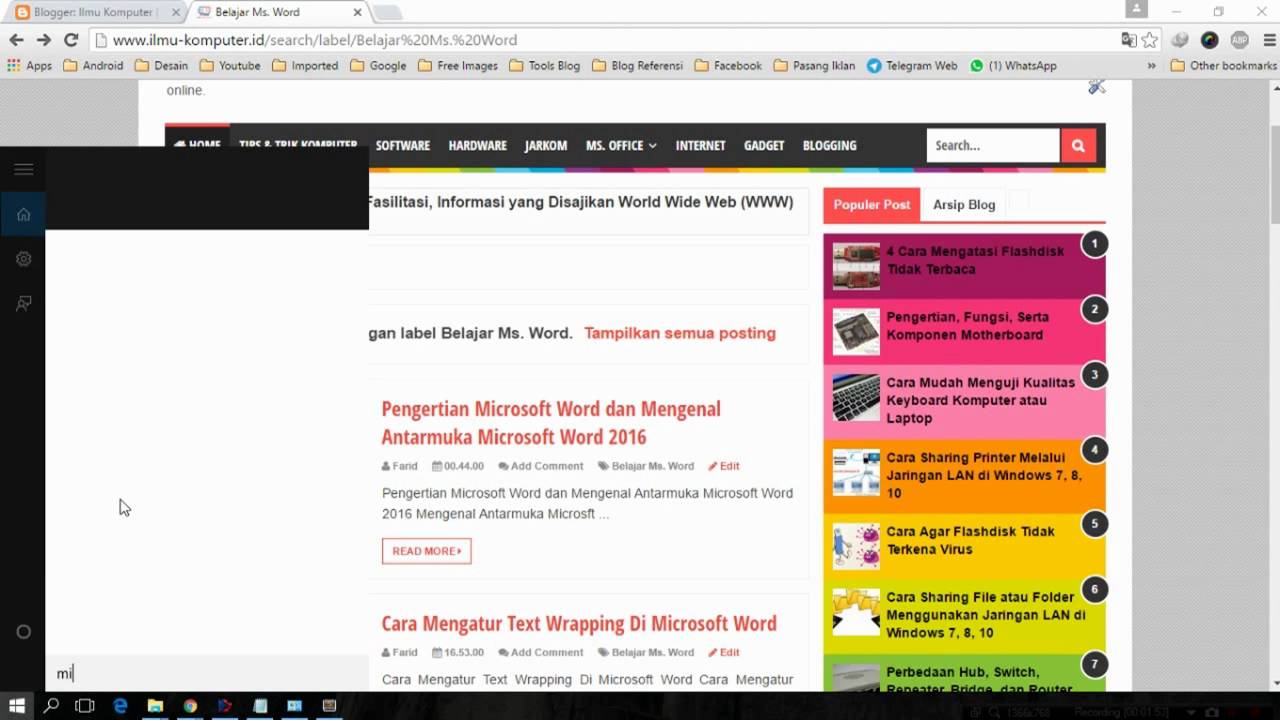The image size is (1280, 720).
Task: Open the Blog Referensi bookmarks folder
Action: [x=637, y=66]
